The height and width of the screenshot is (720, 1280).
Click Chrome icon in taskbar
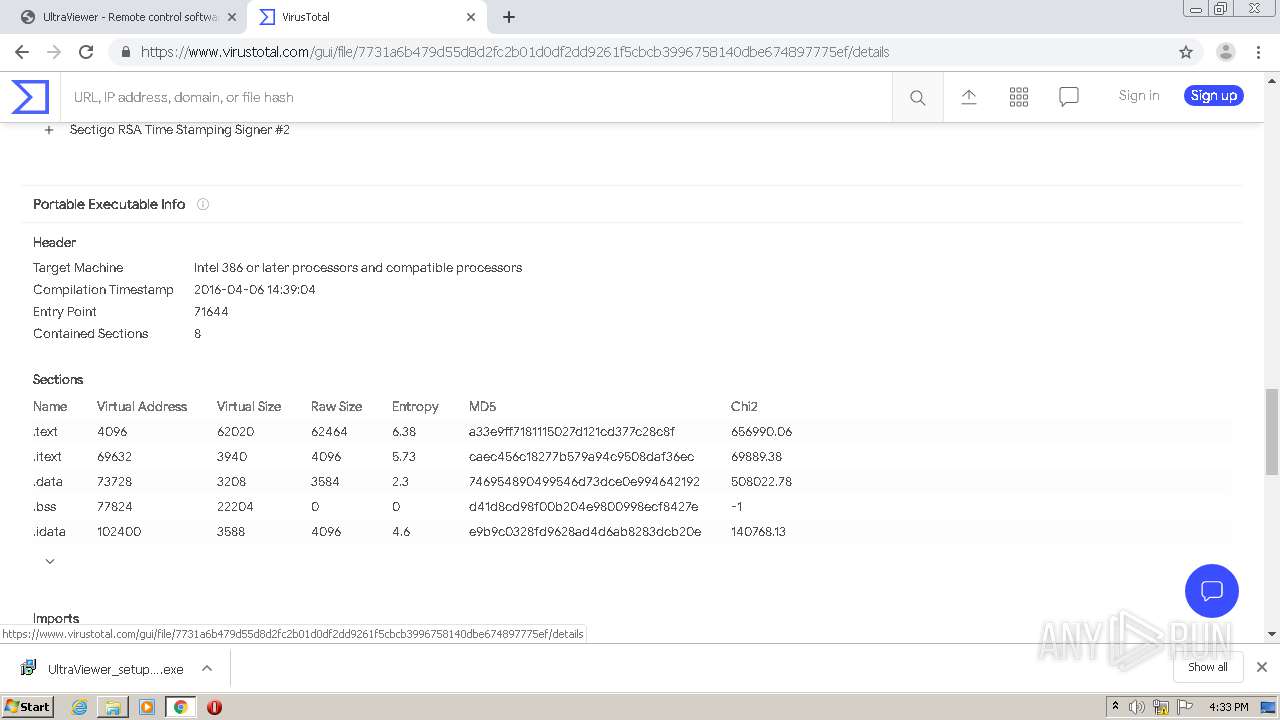(180, 707)
